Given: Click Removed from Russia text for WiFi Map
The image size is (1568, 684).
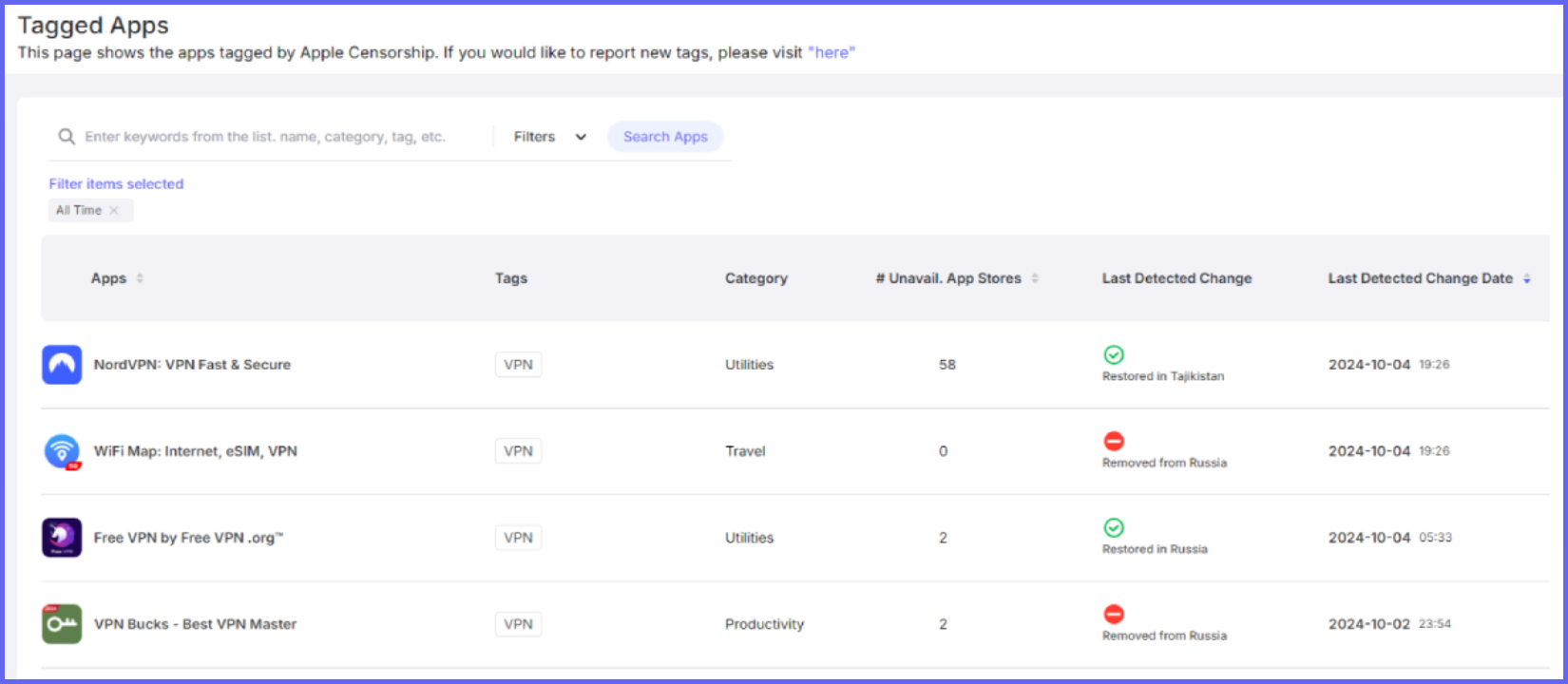Looking at the screenshot, I should click(1164, 463).
